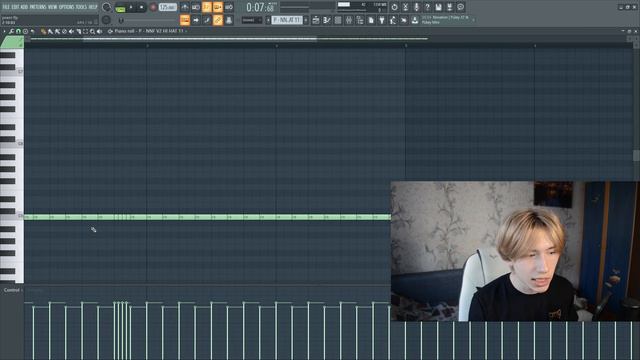Click the render export icon
Image resolution: width=640 pixels, height=360 pixels.
(x=449, y=7)
